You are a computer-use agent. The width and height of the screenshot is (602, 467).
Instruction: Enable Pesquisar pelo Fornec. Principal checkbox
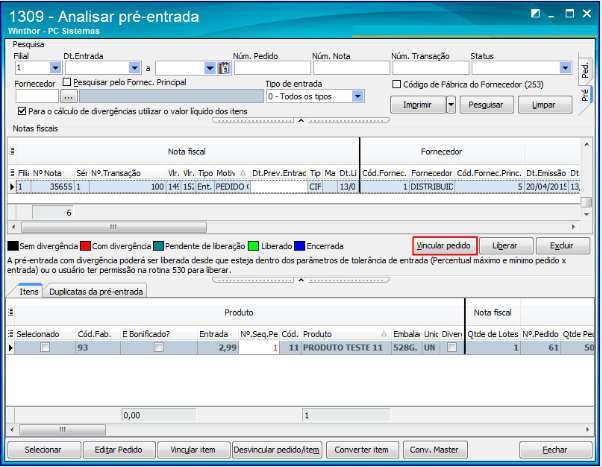pyautogui.click(x=67, y=82)
